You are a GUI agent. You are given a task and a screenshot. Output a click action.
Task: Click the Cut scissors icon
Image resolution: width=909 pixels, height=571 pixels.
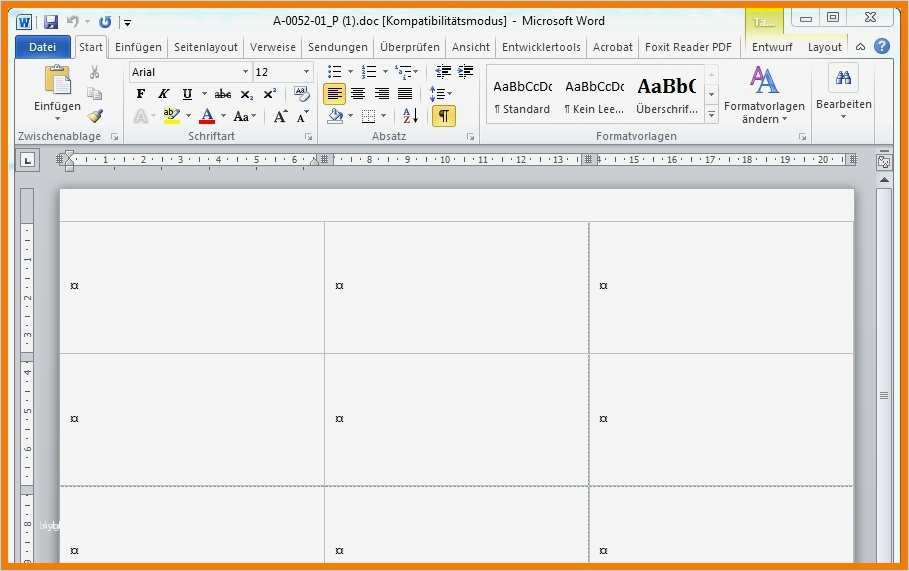(94, 72)
